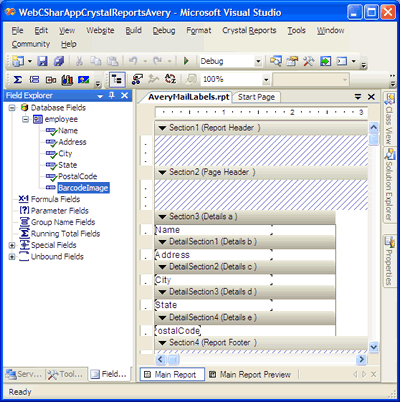Image resolution: width=400 pixels, height=402 pixels.
Task: Select Parameter Fields node
Action: (60, 211)
